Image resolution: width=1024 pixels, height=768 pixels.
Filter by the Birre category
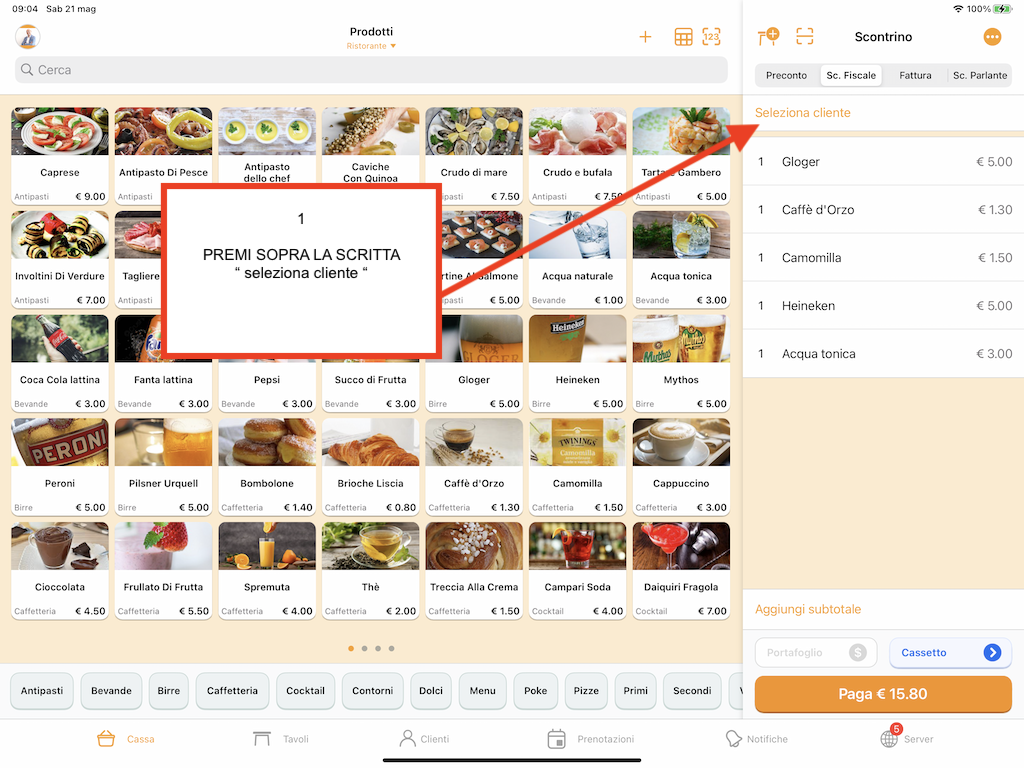coord(168,690)
